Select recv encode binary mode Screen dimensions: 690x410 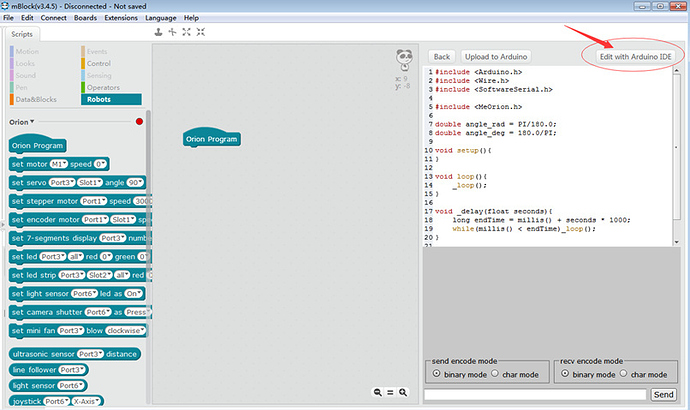[565, 373]
